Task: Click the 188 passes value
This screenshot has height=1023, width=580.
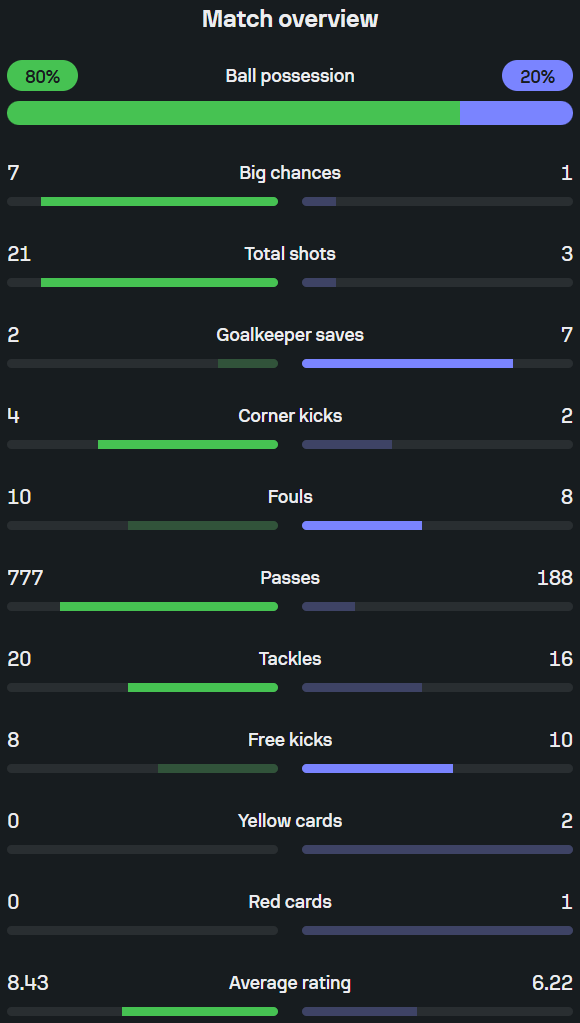Action: pos(555,577)
